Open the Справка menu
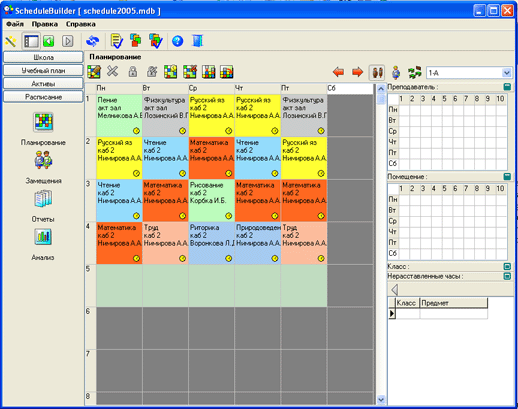 coord(81,24)
